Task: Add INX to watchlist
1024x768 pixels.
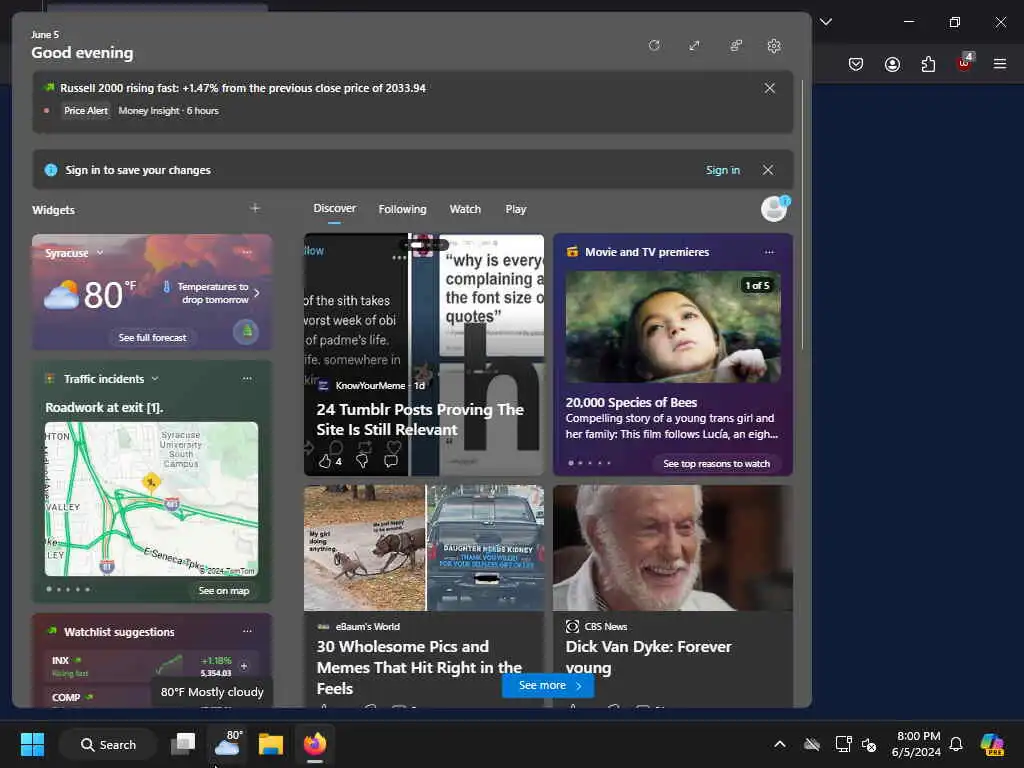Action: [x=244, y=666]
